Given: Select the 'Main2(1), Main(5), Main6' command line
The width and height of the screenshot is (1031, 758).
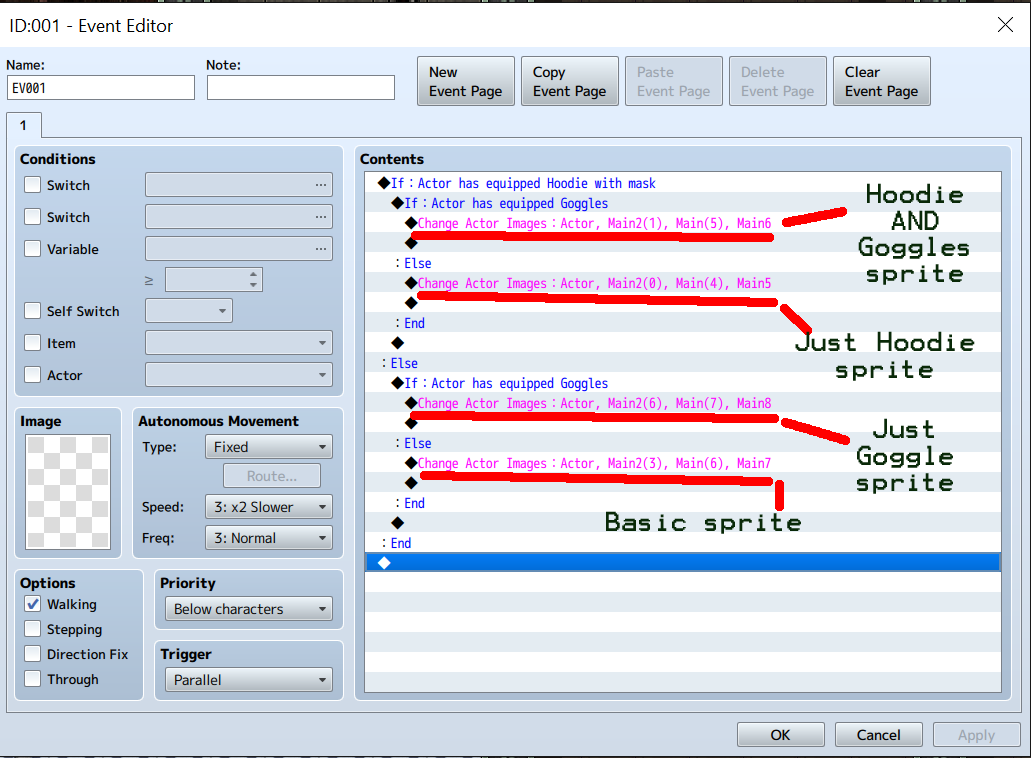Looking at the screenshot, I should pos(683,223).
